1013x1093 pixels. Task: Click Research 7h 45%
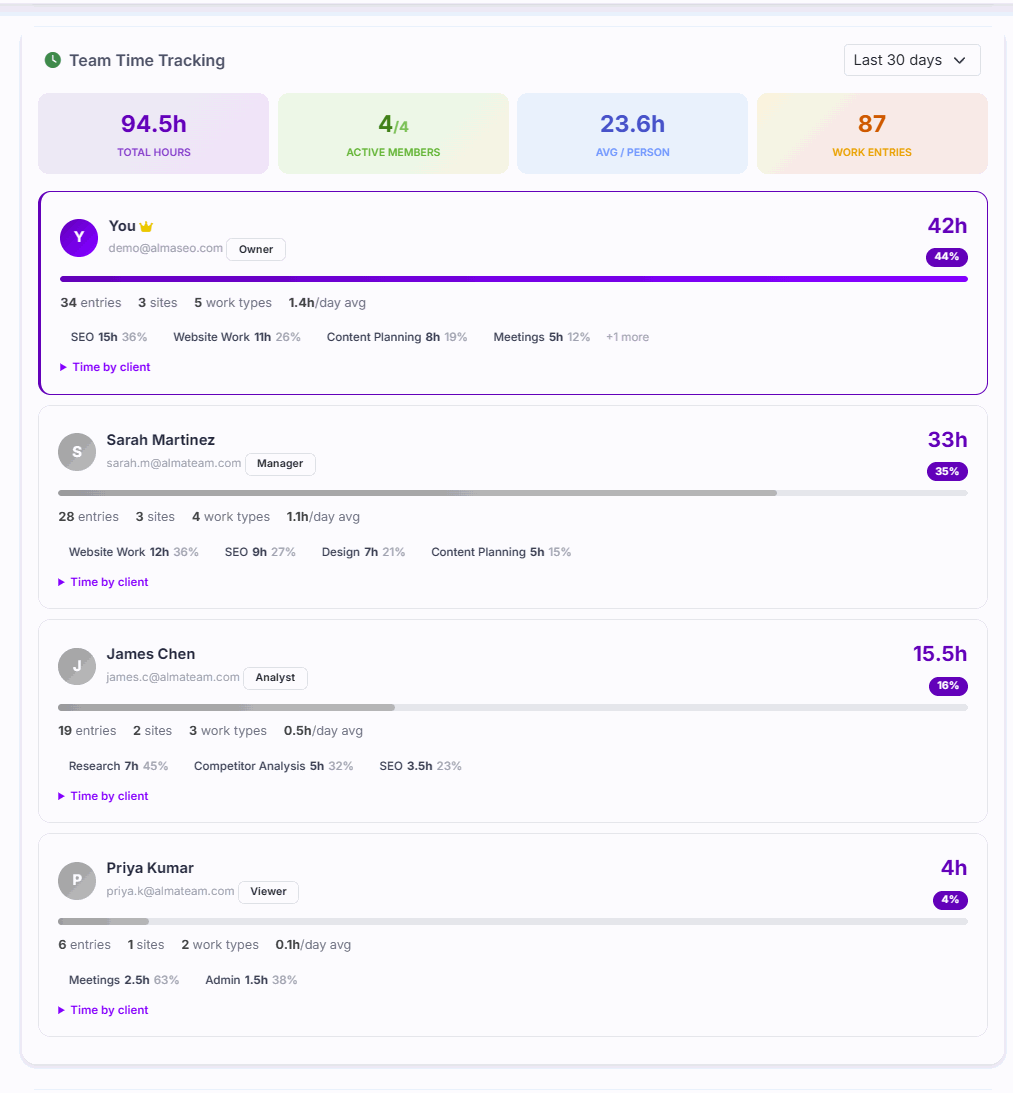119,766
